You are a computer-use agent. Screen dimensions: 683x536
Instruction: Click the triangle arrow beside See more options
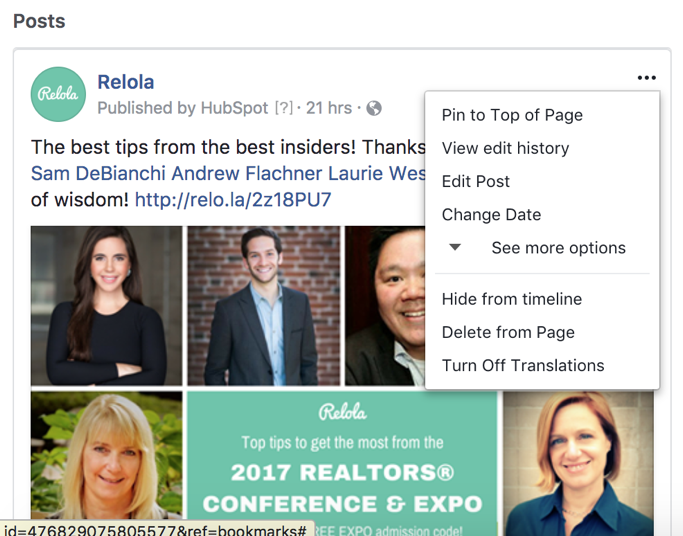tap(455, 247)
